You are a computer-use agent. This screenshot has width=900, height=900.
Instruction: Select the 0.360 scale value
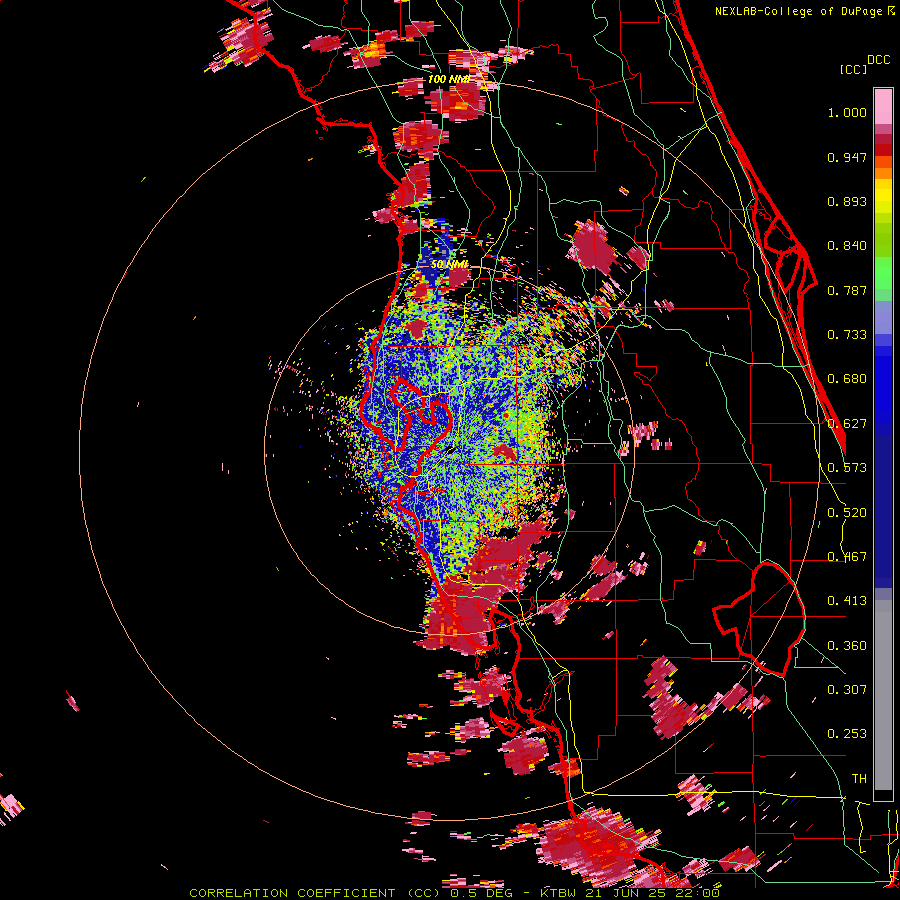point(847,646)
